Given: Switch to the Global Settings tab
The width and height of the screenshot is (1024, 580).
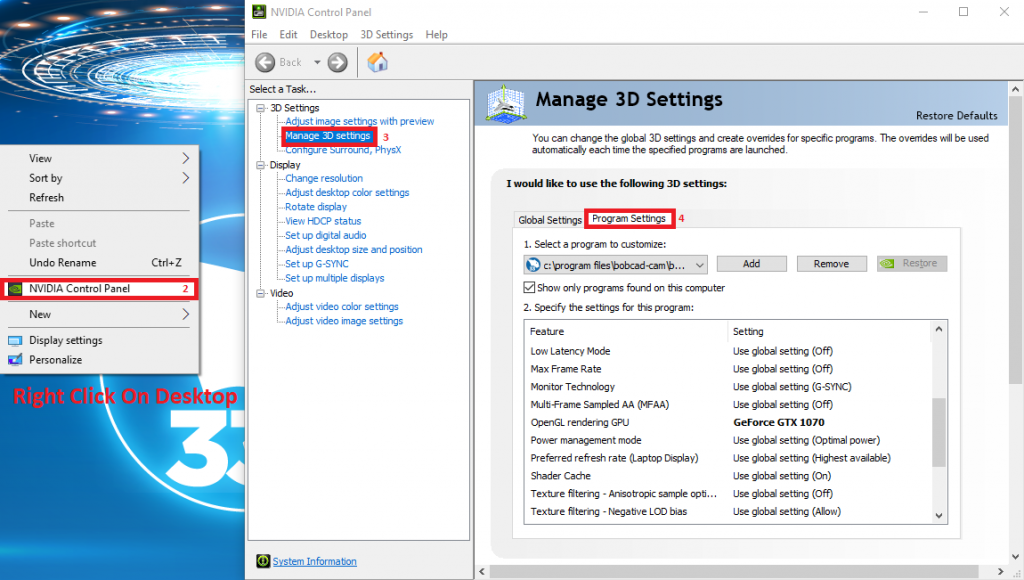Looking at the screenshot, I should [x=549, y=219].
